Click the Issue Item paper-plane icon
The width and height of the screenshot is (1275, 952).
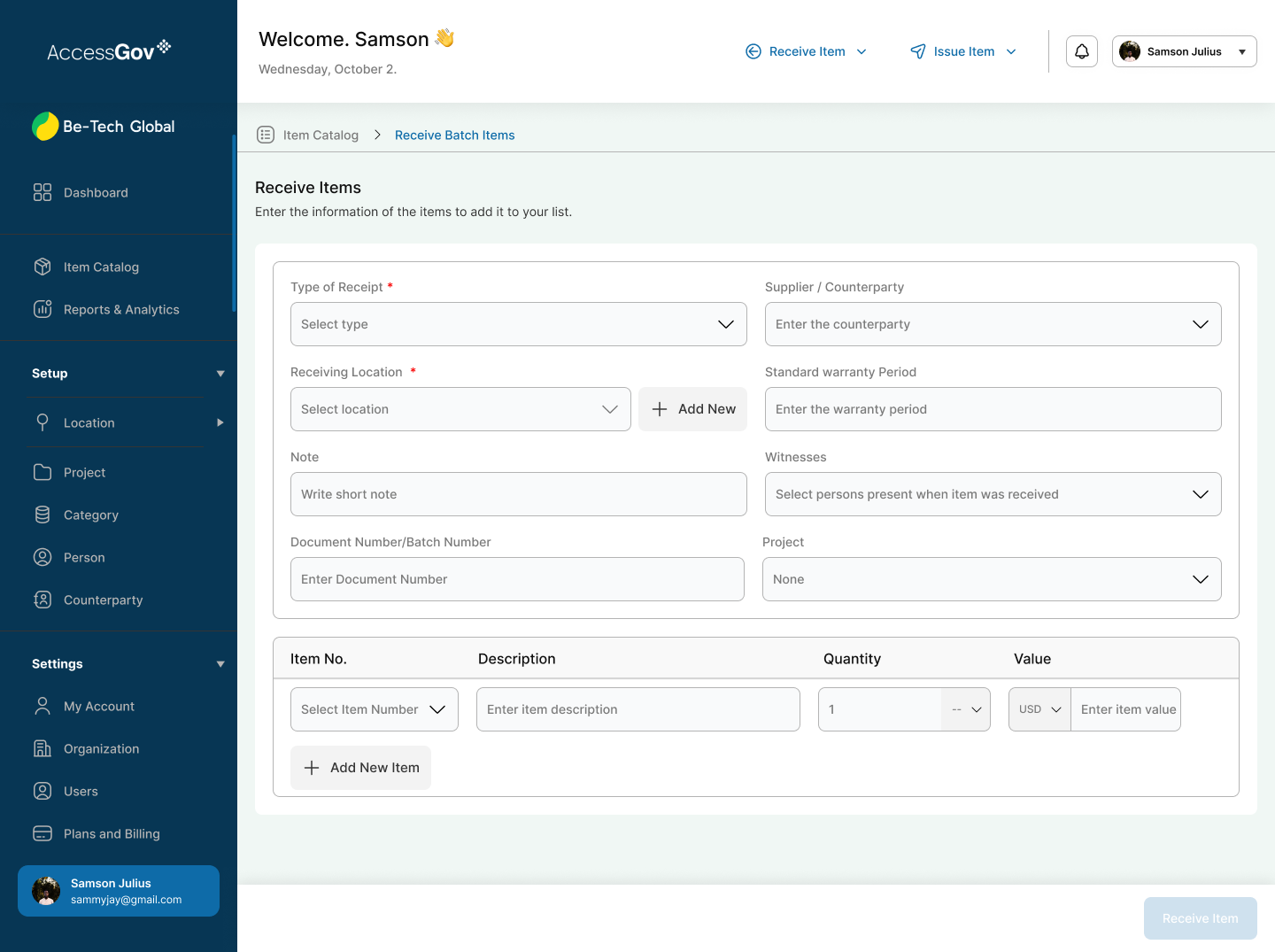click(918, 51)
